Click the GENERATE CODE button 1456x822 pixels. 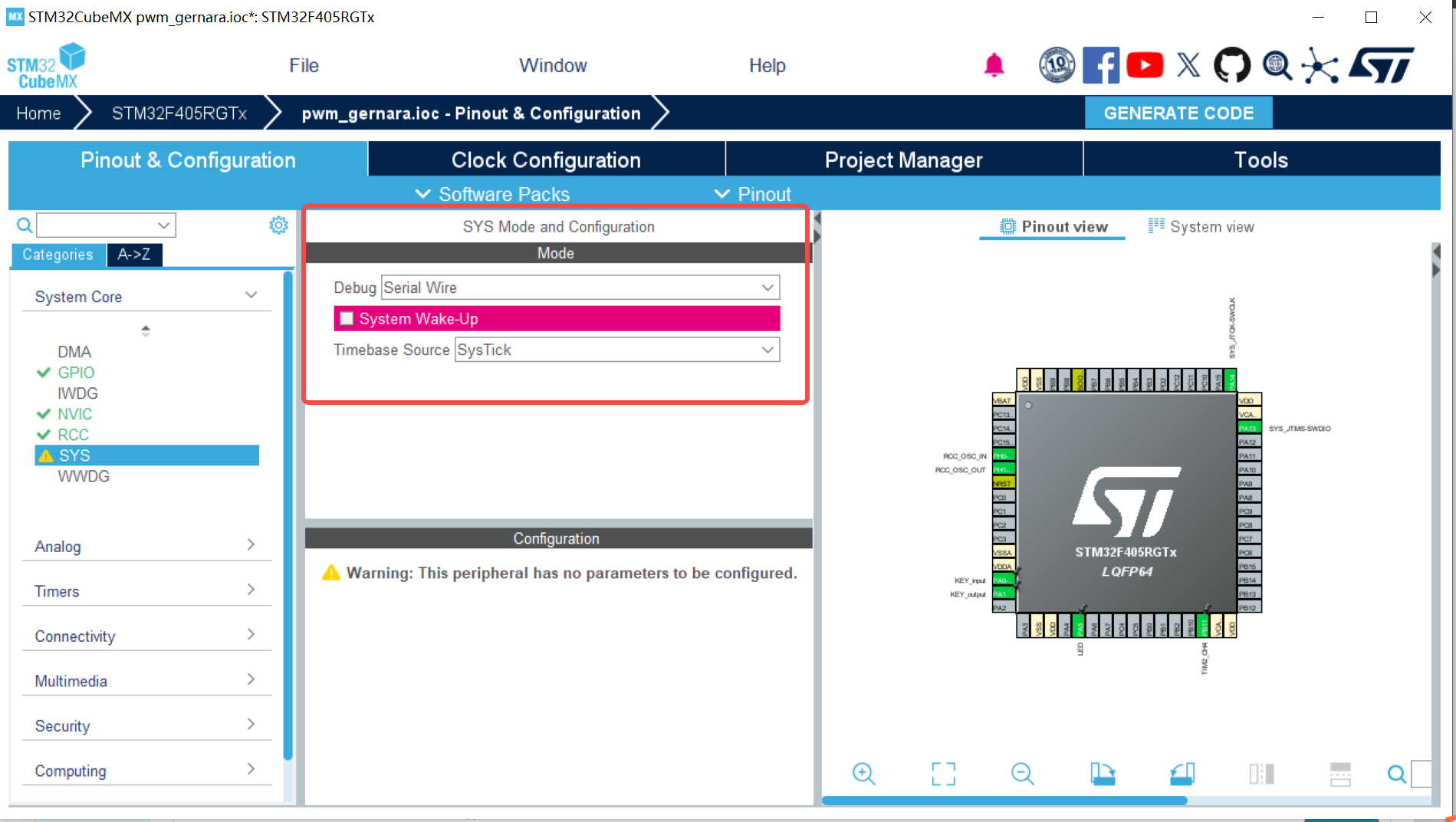click(1178, 113)
